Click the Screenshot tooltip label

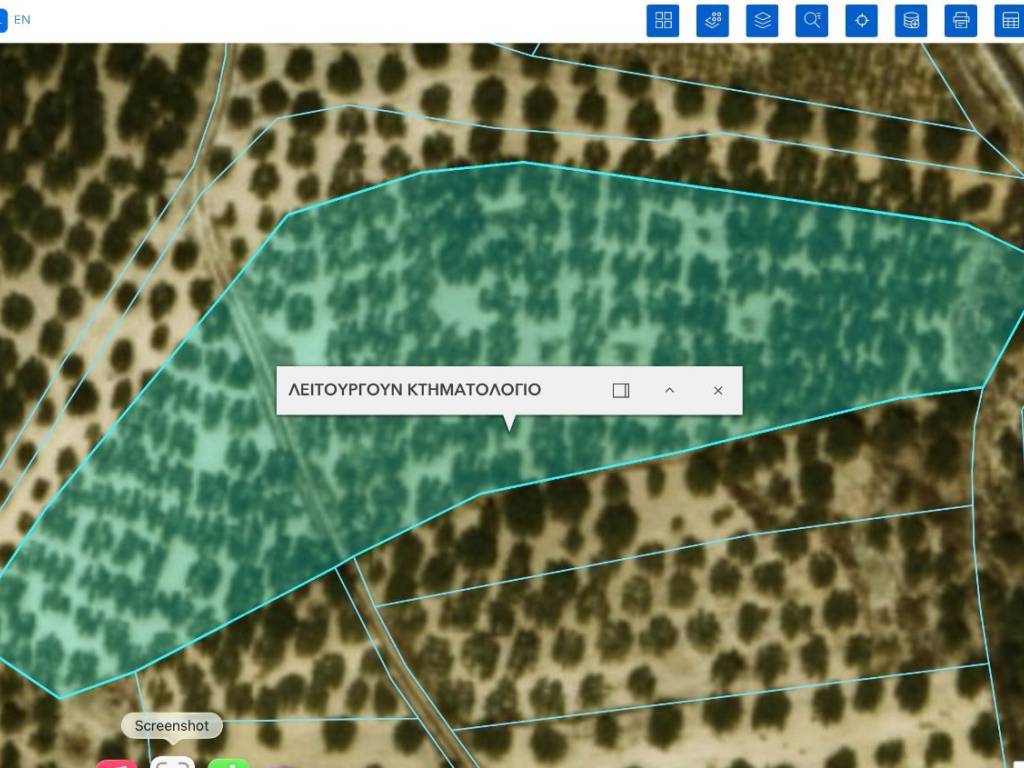(172, 726)
